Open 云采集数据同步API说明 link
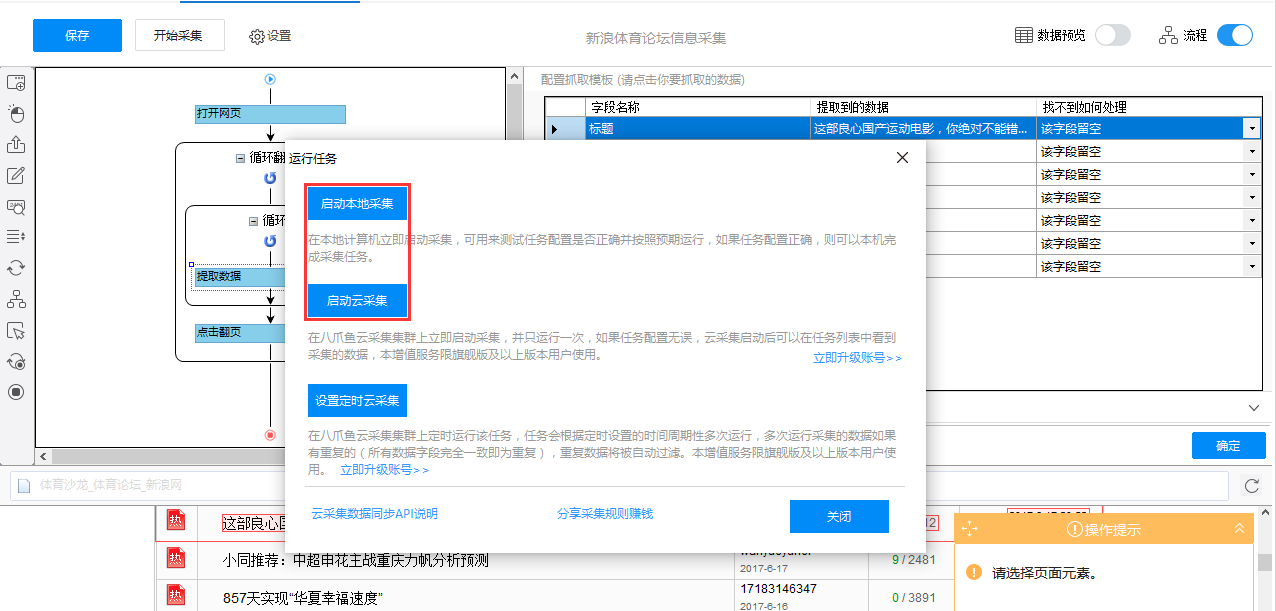Viewport: 1276px width, 611px height. 374,514
